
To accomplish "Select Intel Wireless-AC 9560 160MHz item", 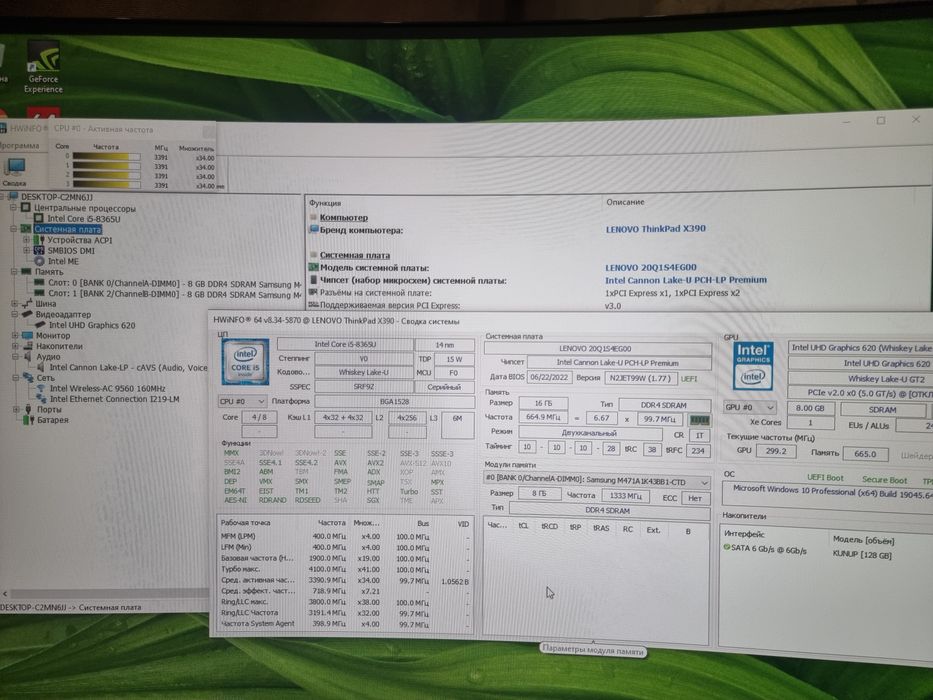I will [107, 389].
